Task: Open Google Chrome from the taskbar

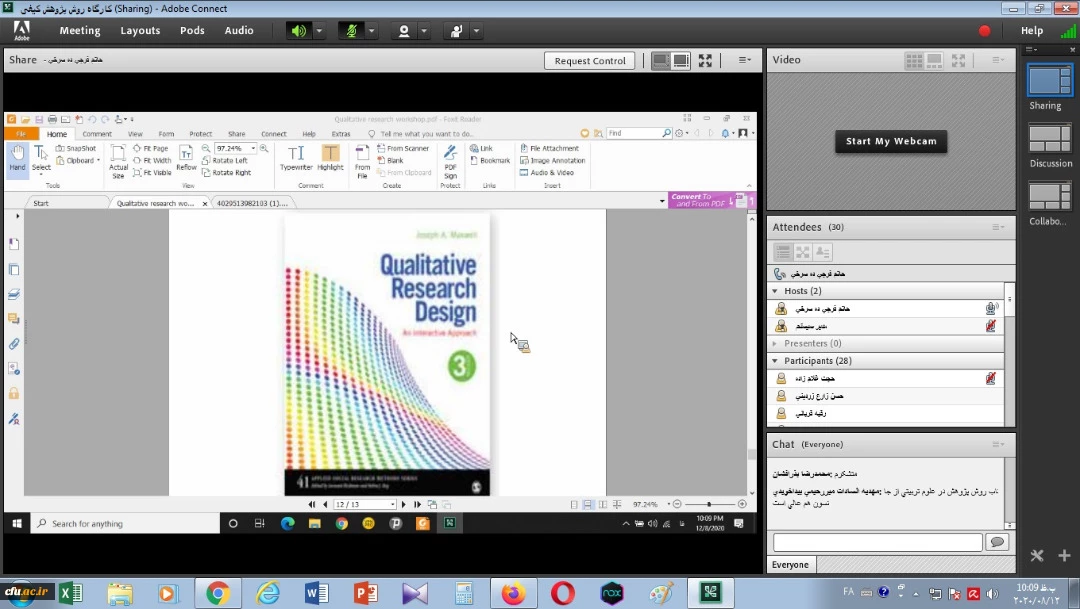Action: coord(217,594)
